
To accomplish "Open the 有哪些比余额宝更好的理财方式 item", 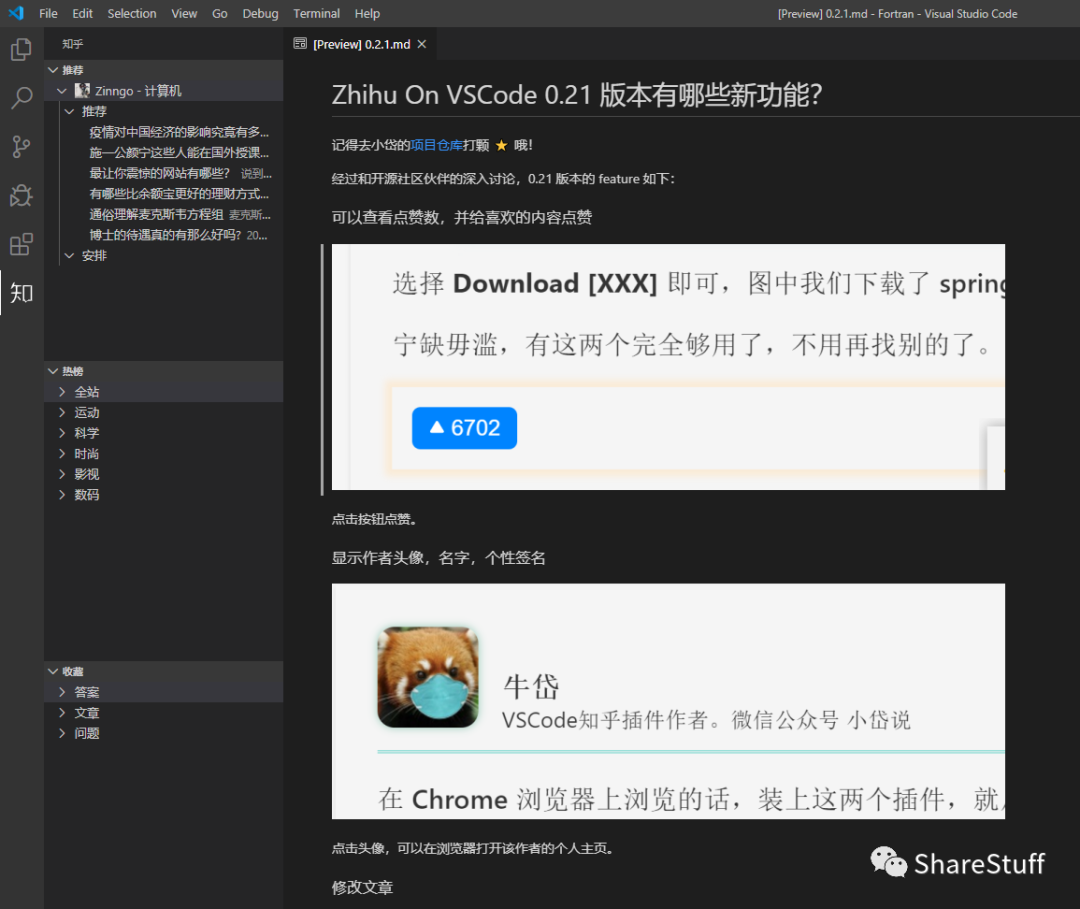I will 164,194.
